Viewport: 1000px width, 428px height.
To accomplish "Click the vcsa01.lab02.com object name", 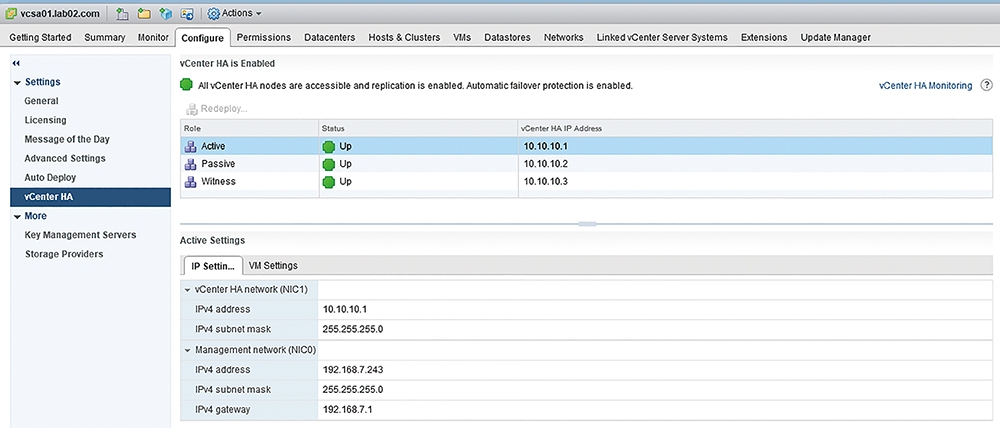I will tap(58, 13).
